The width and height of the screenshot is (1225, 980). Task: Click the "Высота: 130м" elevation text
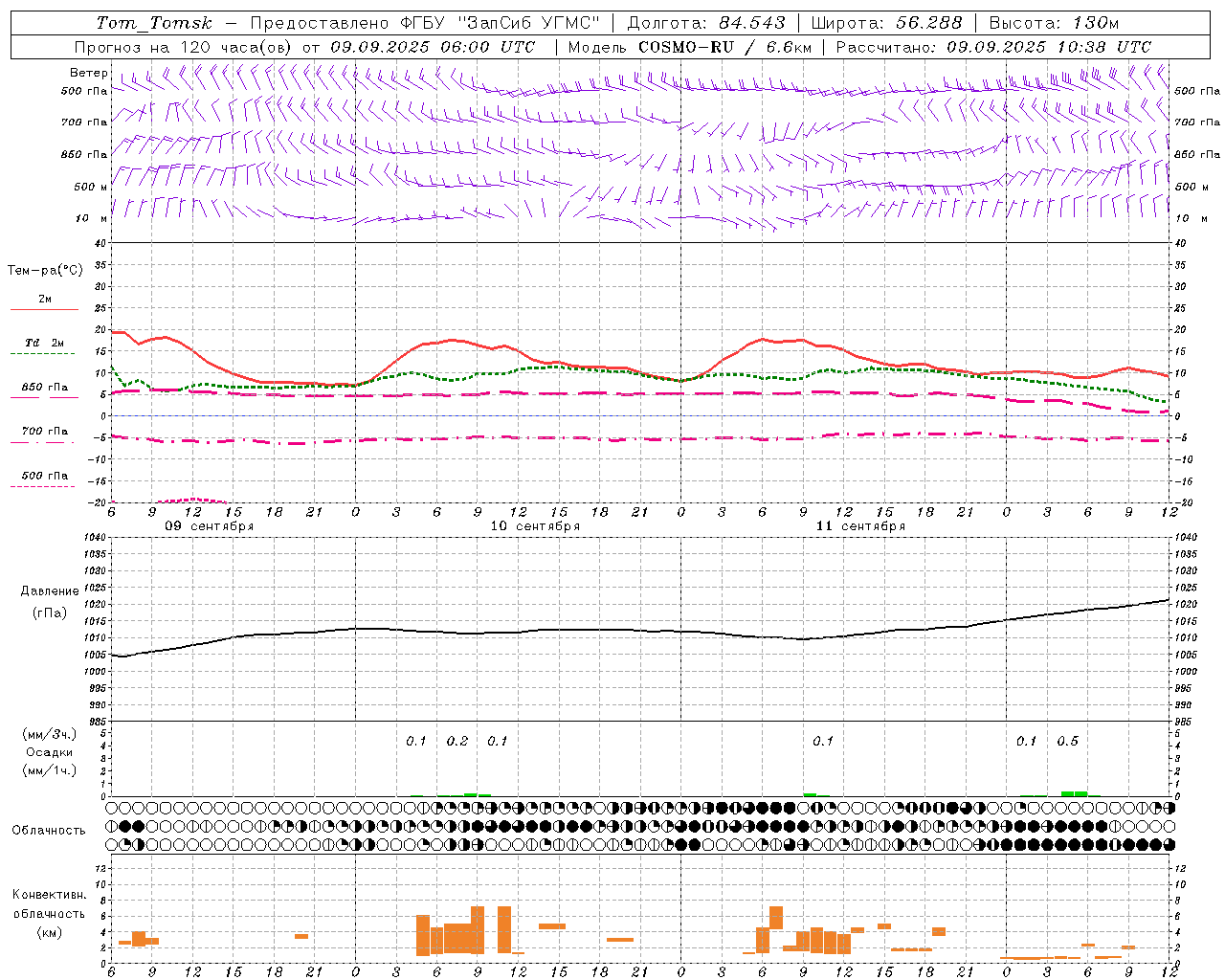coord(1054,23)
